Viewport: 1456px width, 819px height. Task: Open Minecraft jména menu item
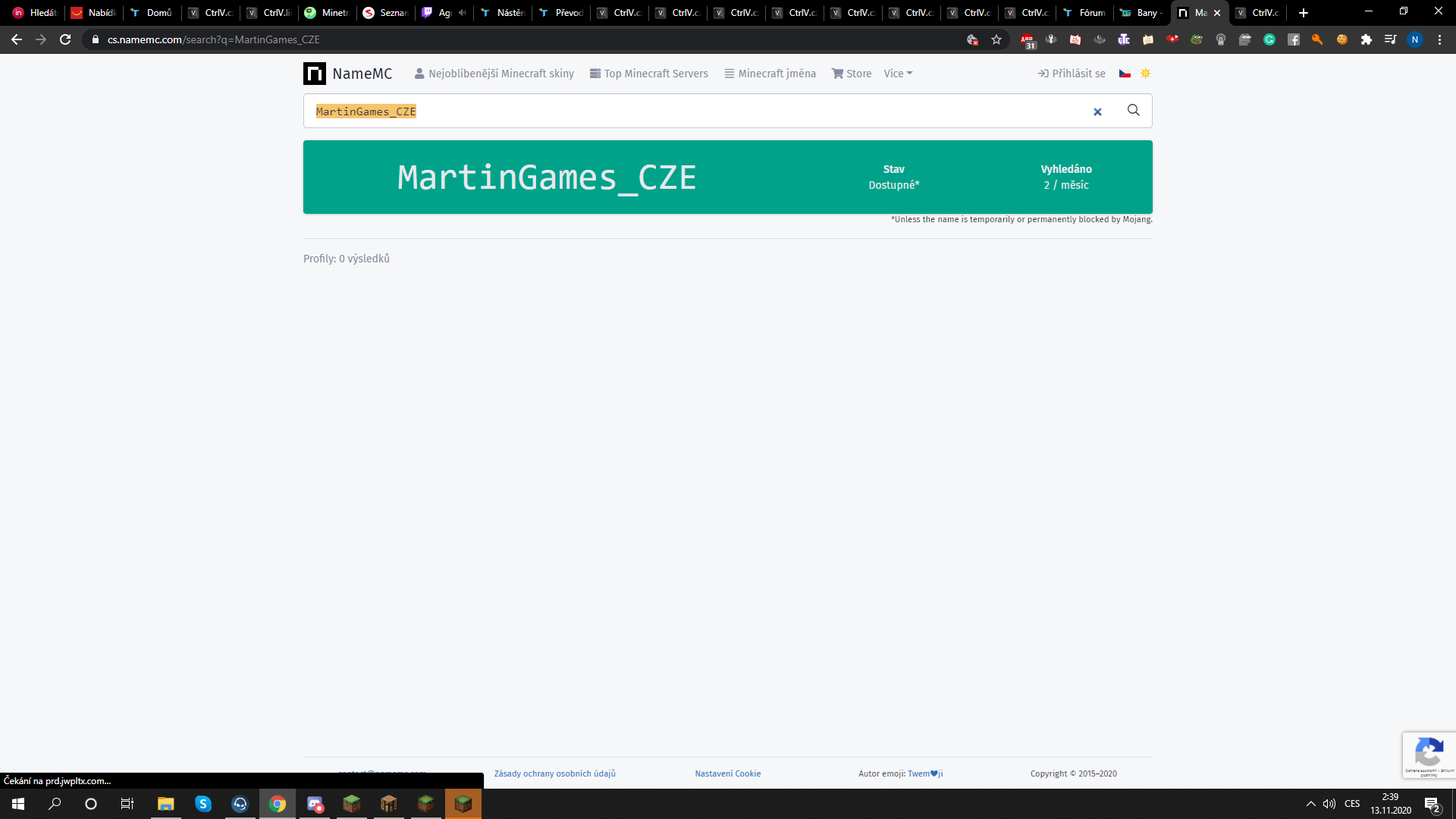[x=770, y=74]
